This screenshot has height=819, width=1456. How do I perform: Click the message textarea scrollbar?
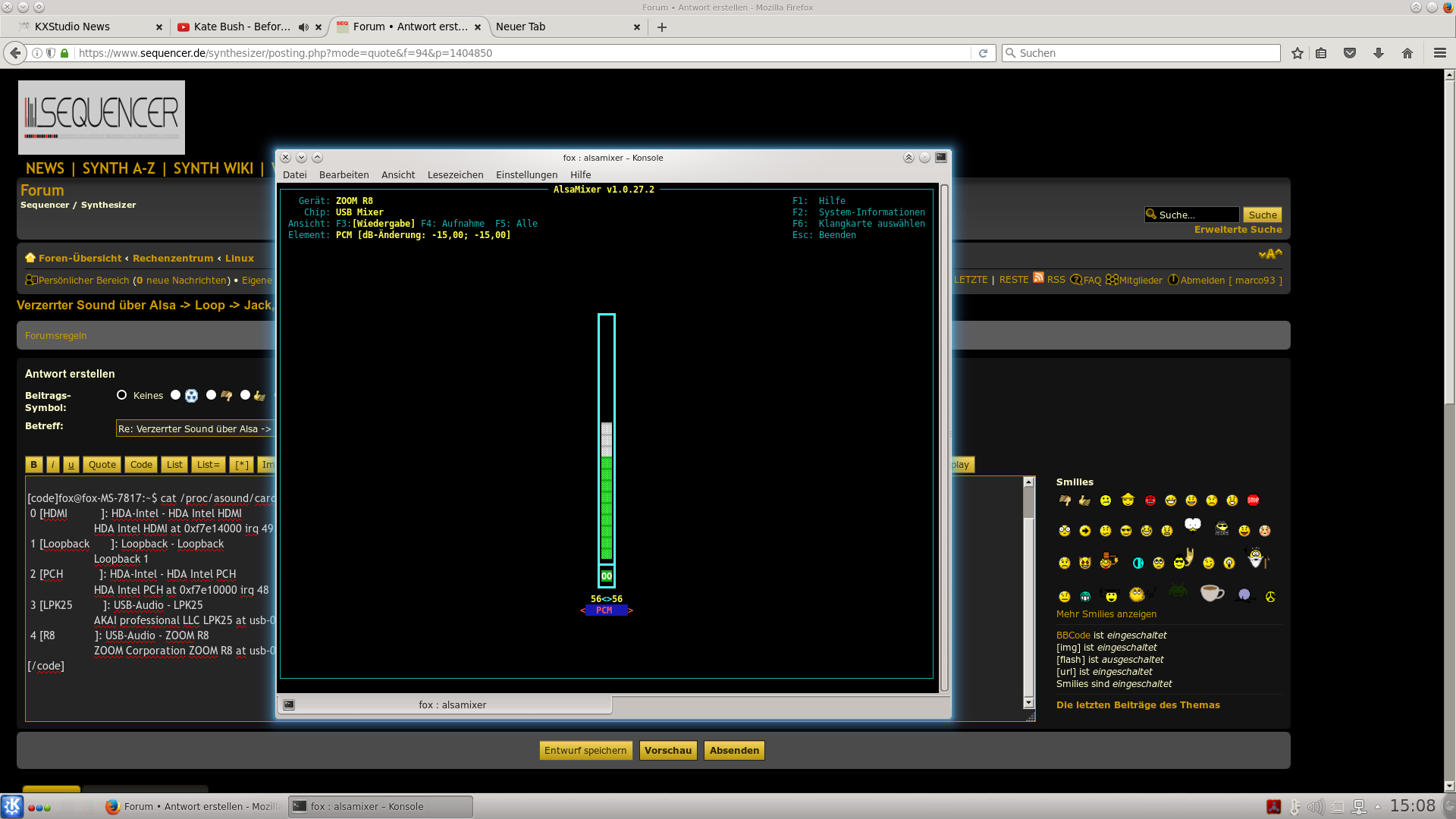1029,593
